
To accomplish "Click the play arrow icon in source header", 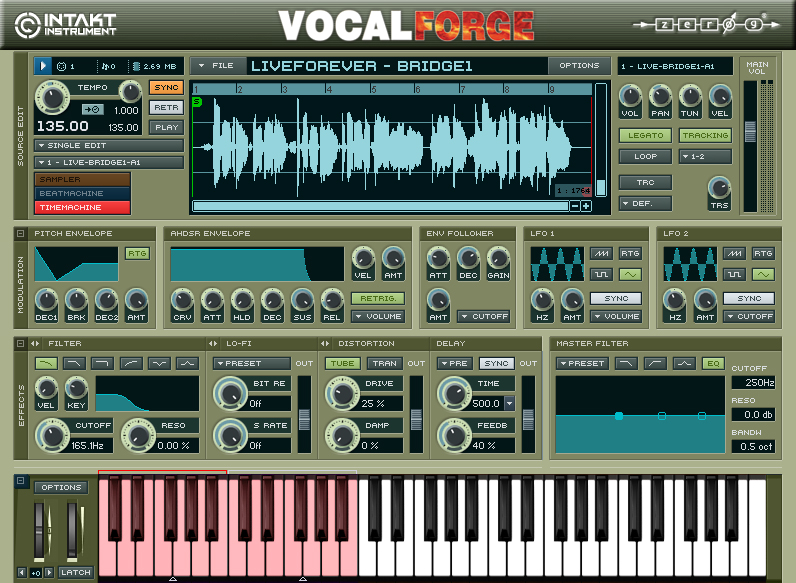I will (43, 66).
